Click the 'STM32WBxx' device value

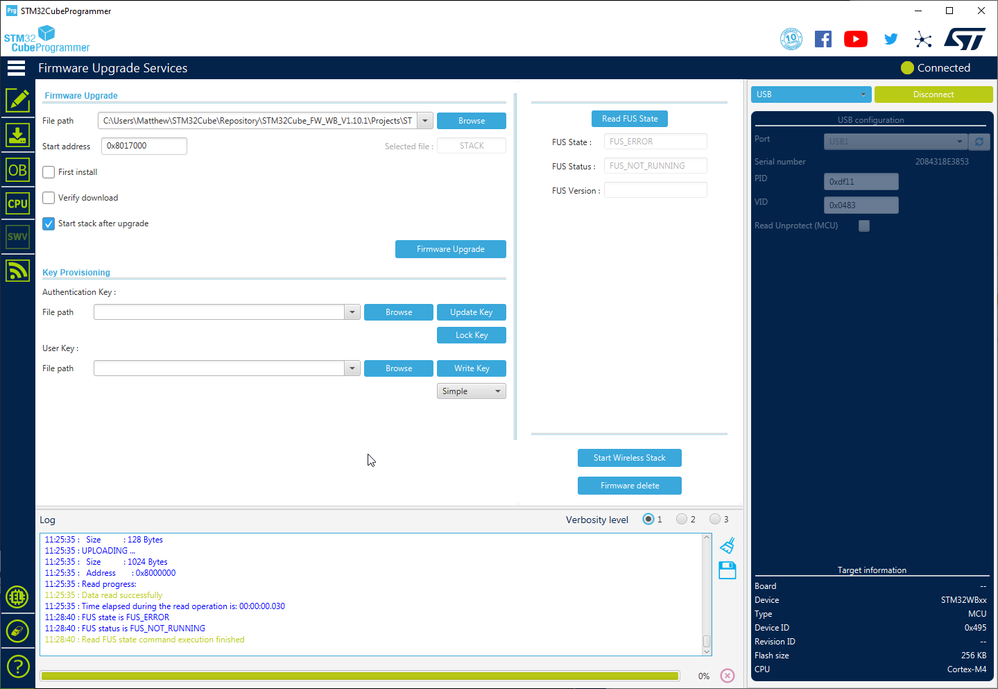tap(964, 600)
